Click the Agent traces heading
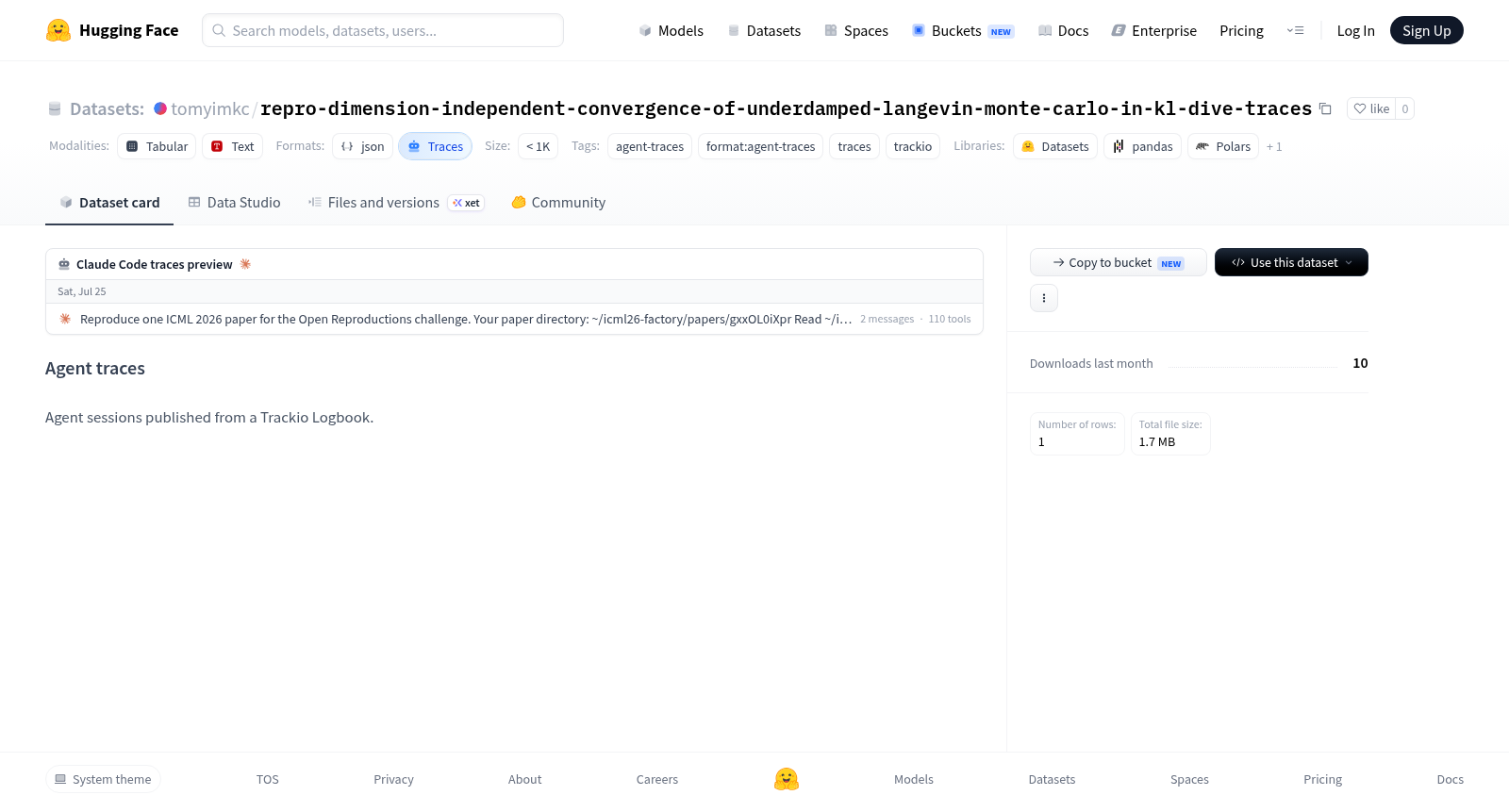Viewport: 1509px width, 812px height. click(95, 368)
